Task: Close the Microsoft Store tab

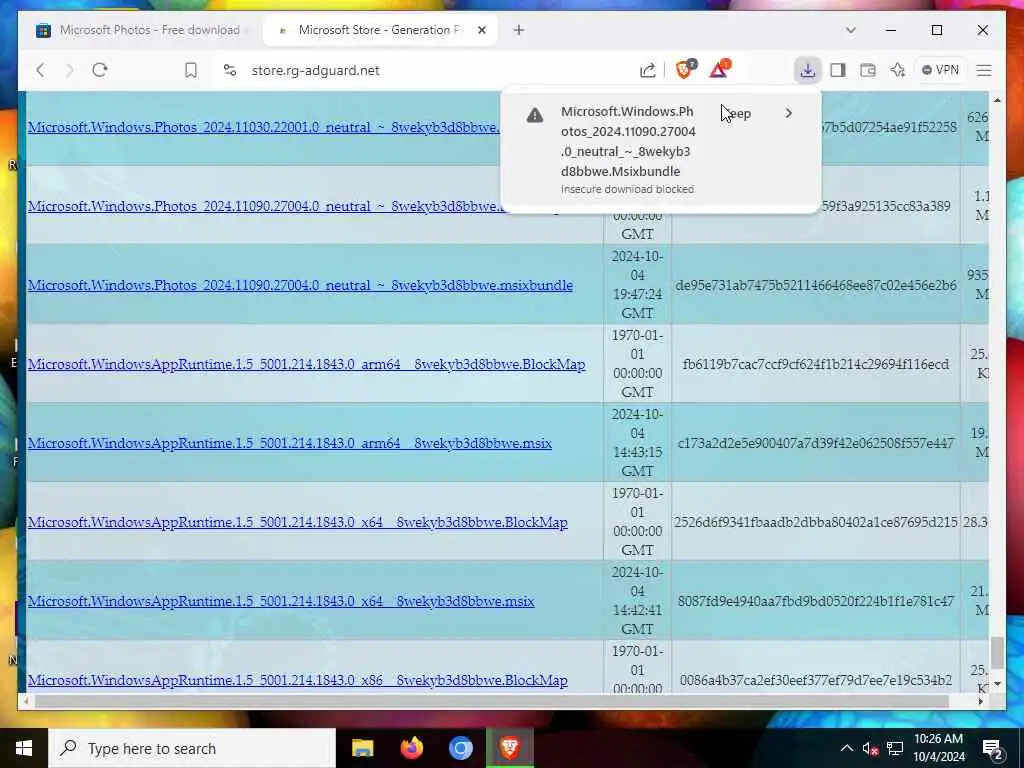Action: (x=482, y=30)
